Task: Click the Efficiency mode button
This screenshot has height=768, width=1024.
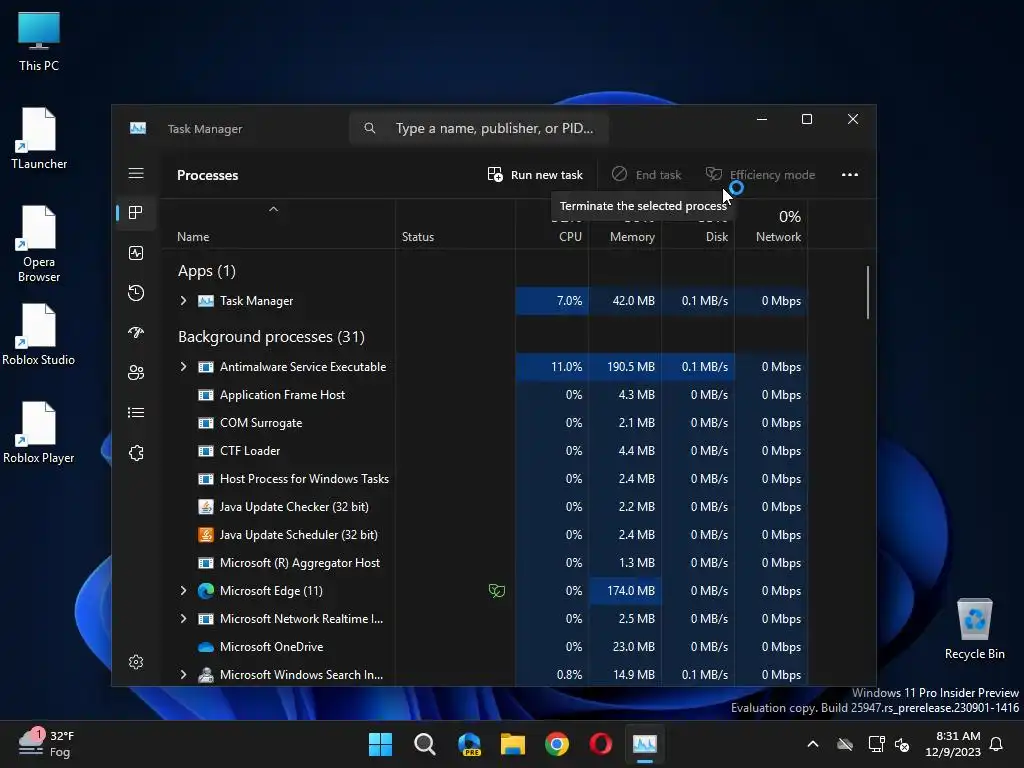Action: tap(761, 175)
